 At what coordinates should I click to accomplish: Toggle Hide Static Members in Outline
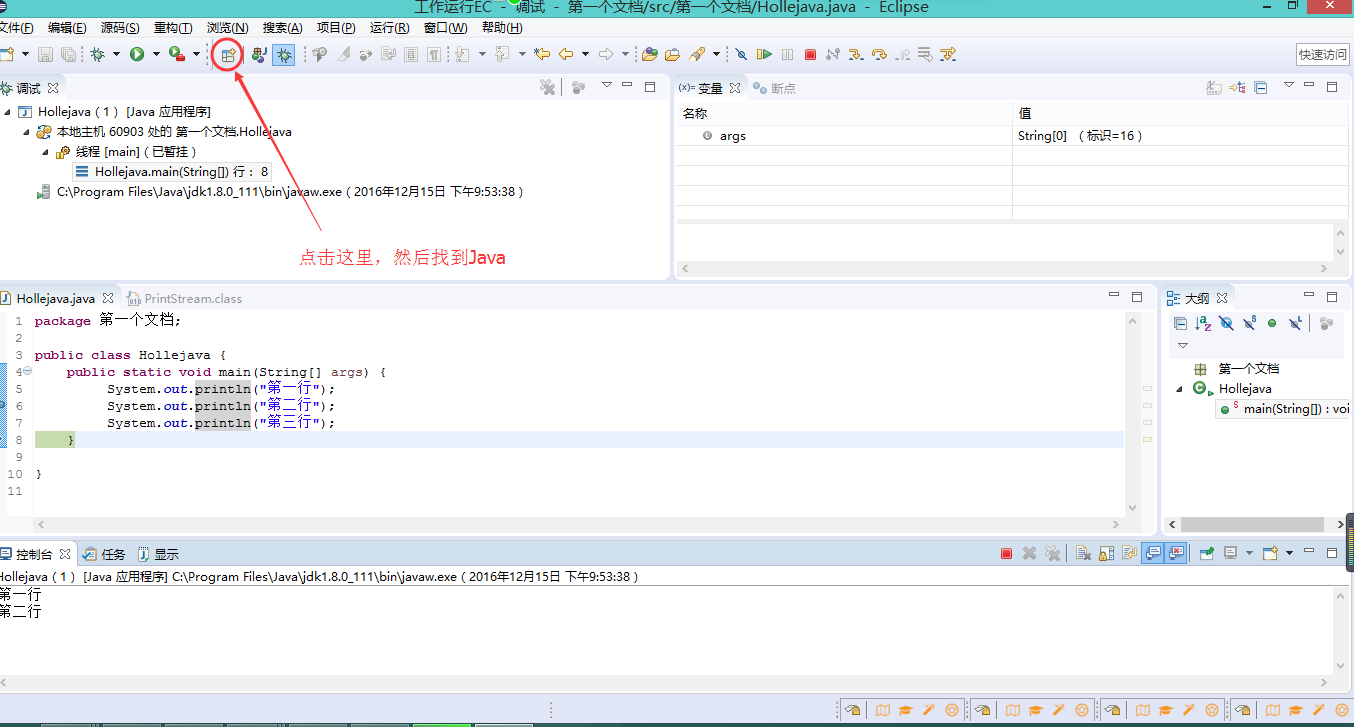click(1250, 323)
